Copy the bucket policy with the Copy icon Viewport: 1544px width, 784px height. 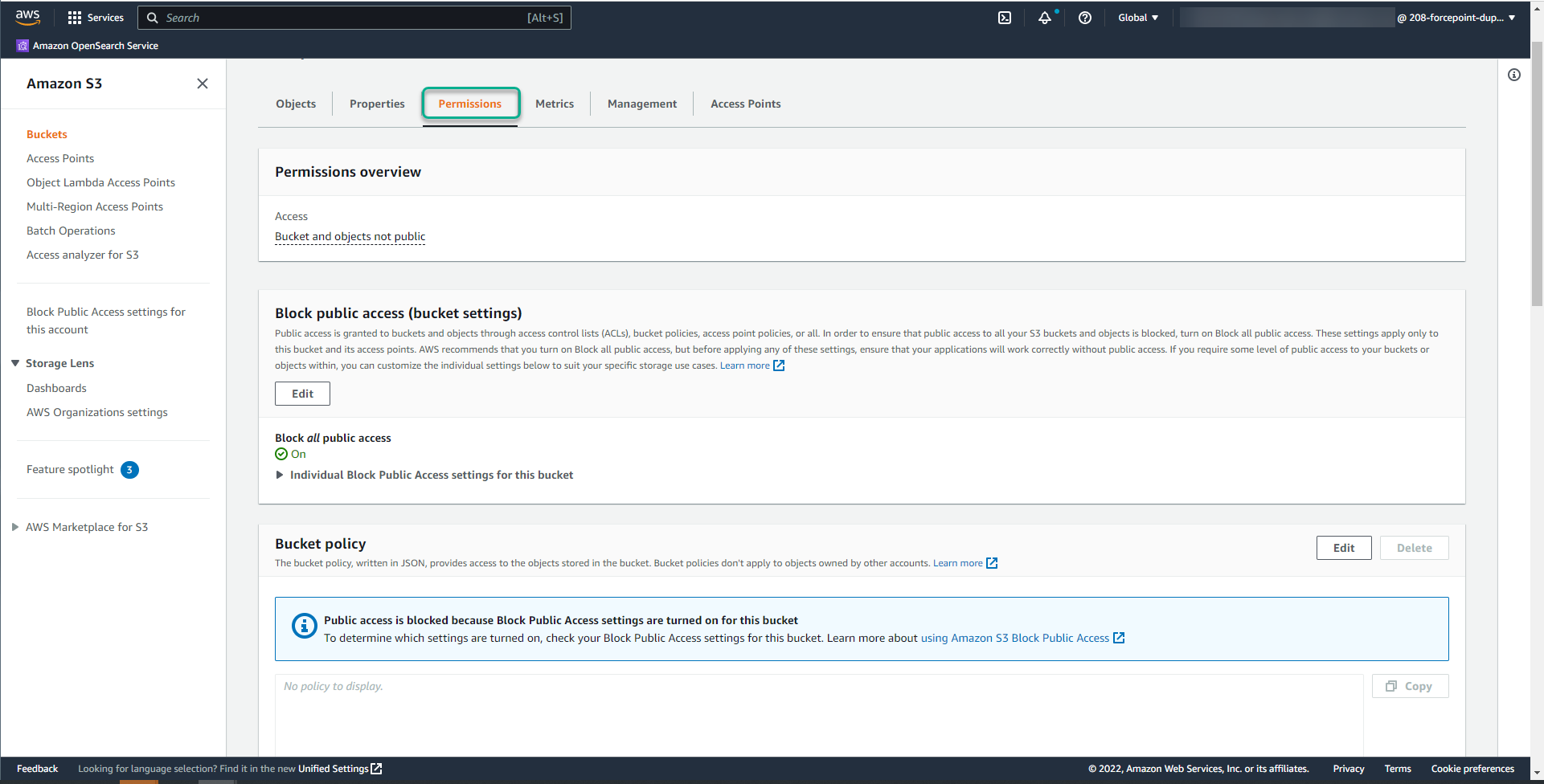[x=1410, y=685]
